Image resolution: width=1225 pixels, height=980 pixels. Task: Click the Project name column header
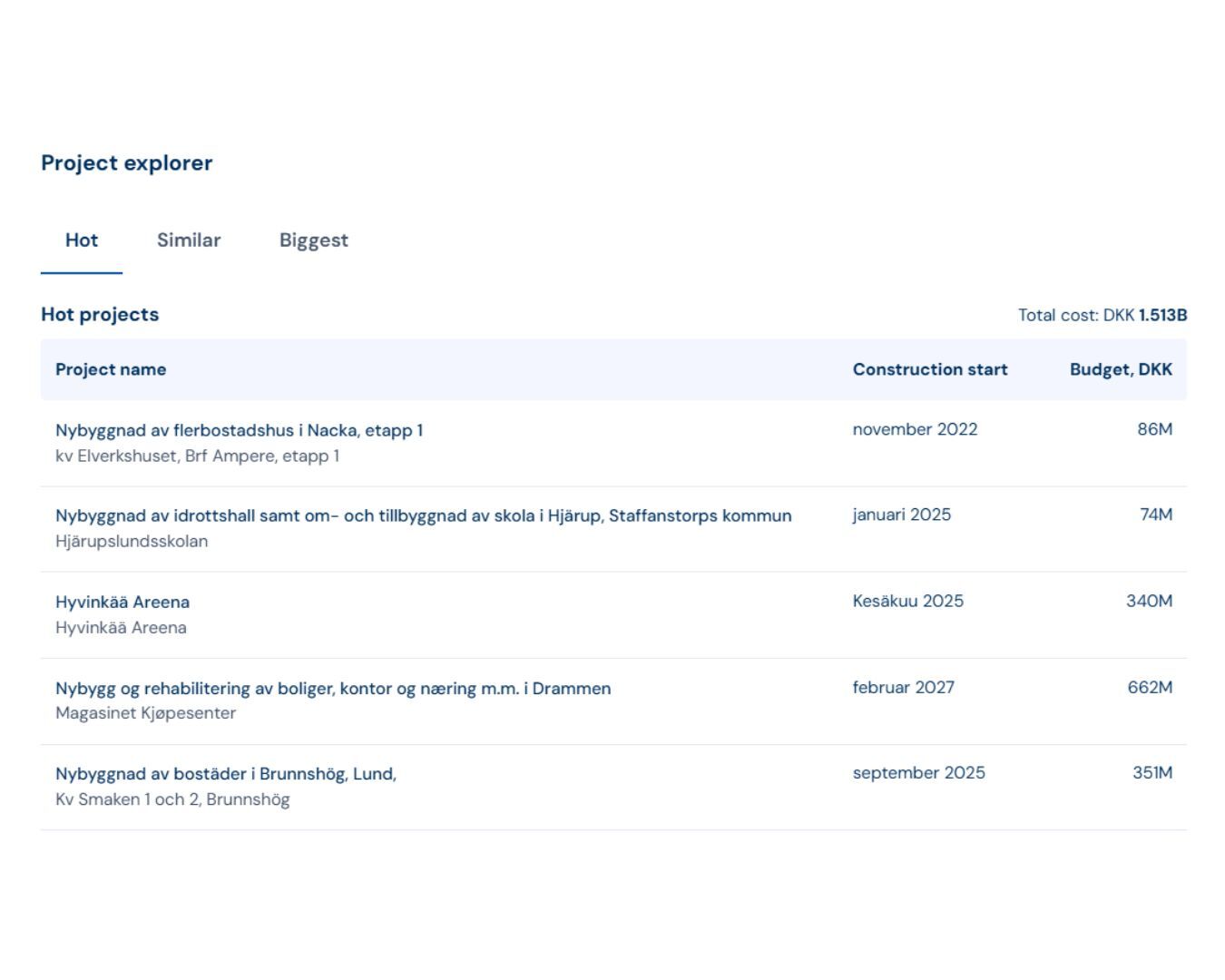pos(111,369)
